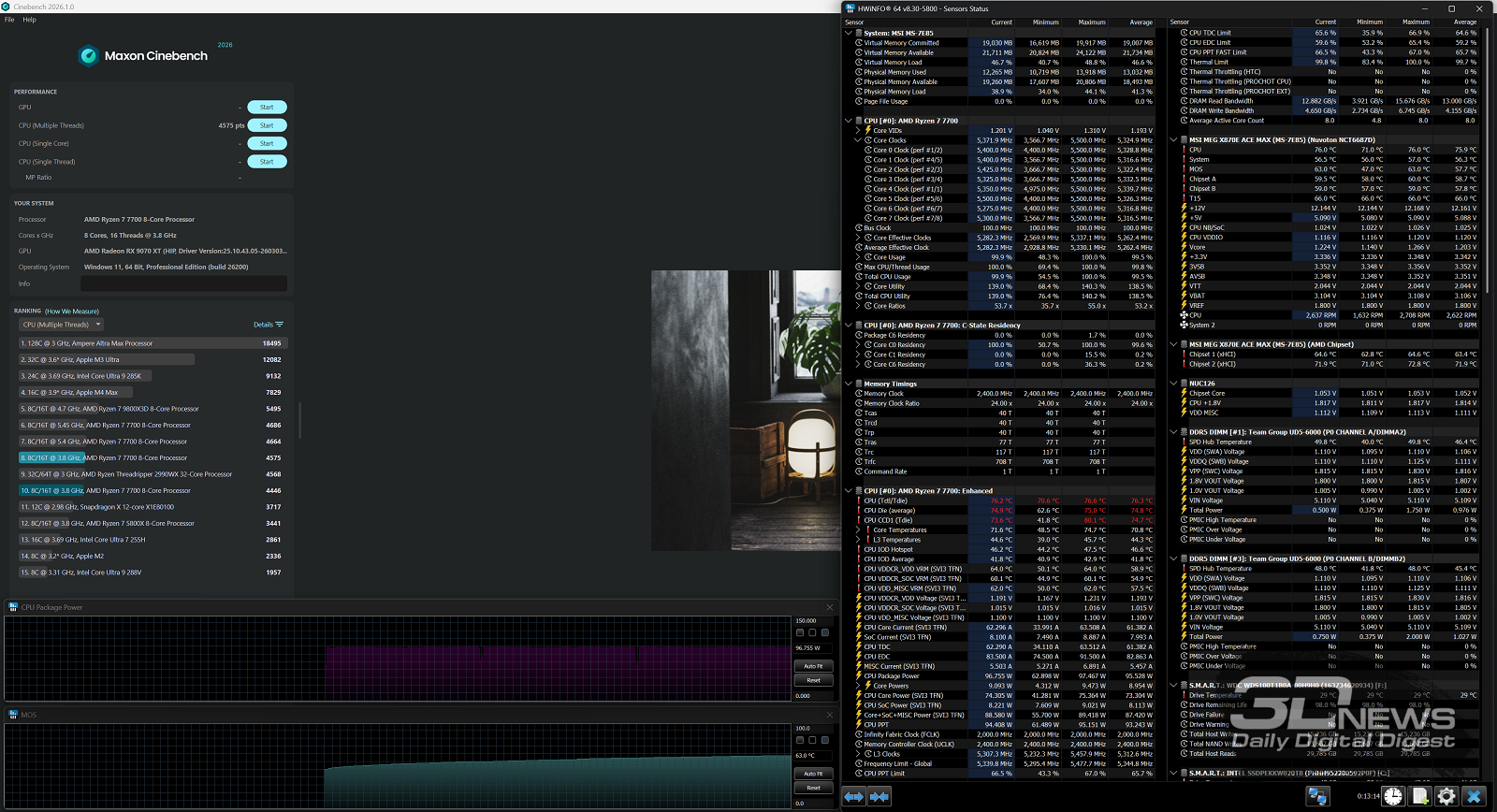The height and width of the screenshot is (812, 1497).
Task: Open the CPU (Multiple Threads) ranking dropdown
Action: (61, 325)
